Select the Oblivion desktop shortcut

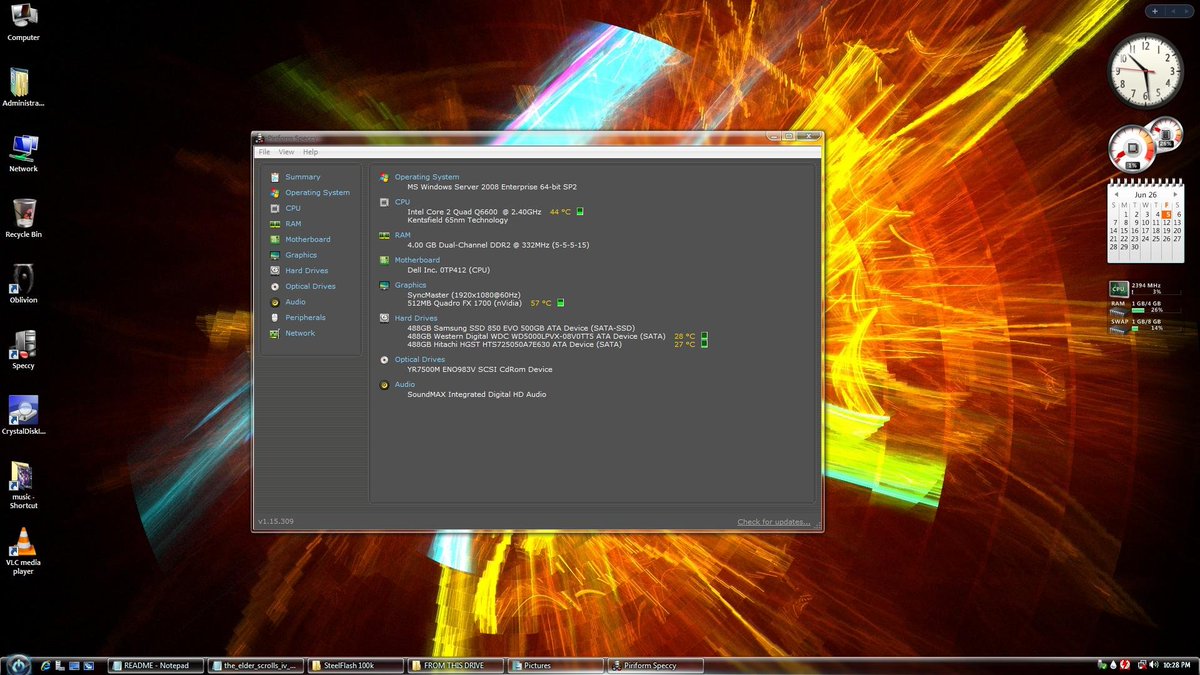23,285
